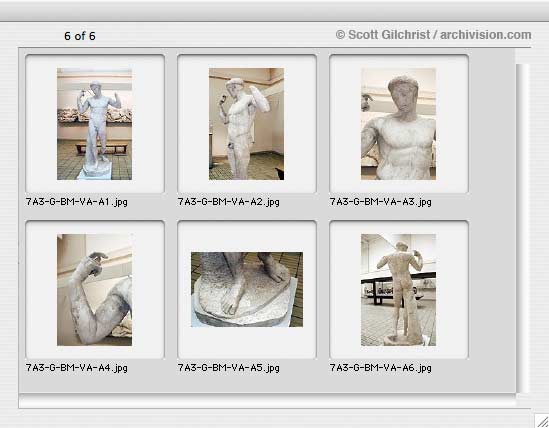Screen dimensions: 549x428
Task: Open the torso close-up thumbnail A3
Action: coord(398,124)
